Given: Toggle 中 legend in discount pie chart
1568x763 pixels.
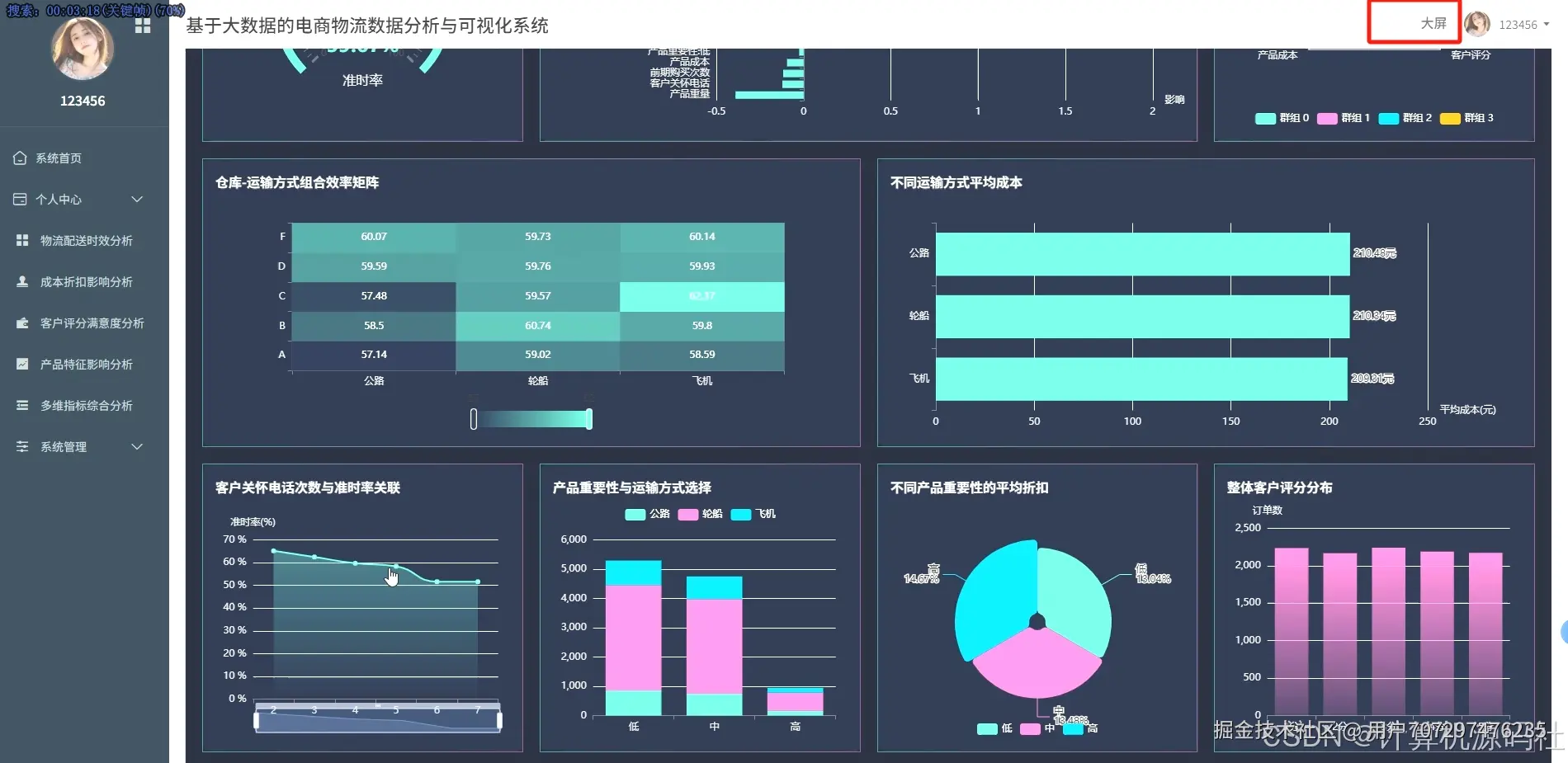Looking at the screenshot, I should (x=1037, y=728).
